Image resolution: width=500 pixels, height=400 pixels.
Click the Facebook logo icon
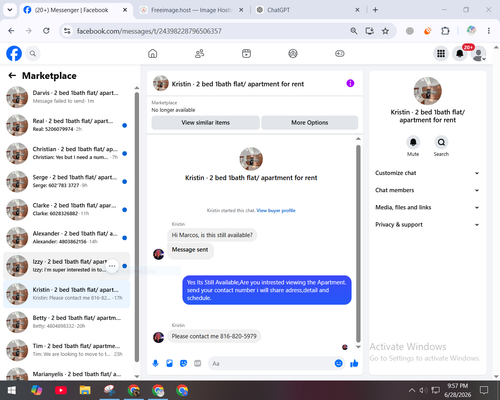14,53
